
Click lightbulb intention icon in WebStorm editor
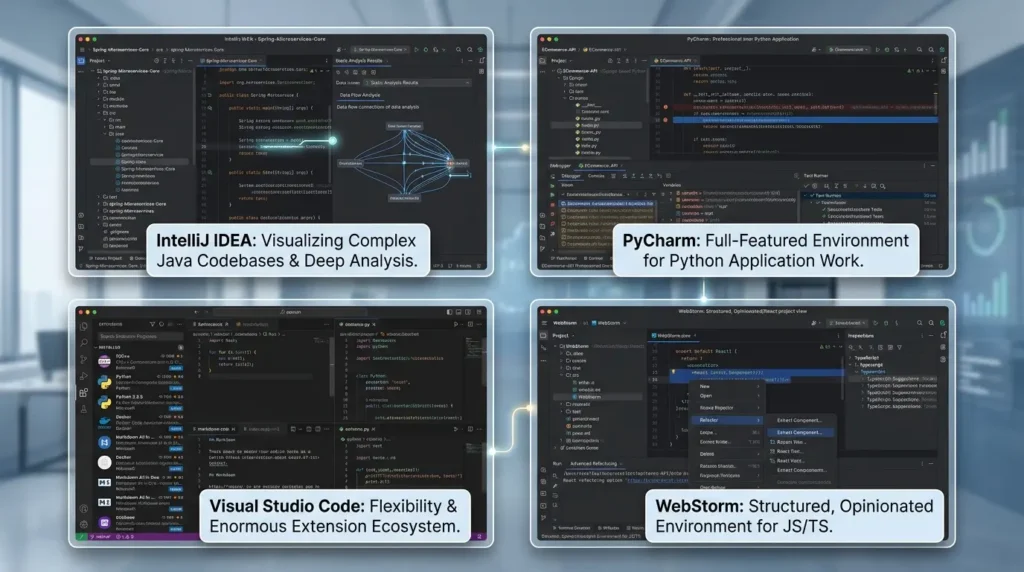[673, 372]
